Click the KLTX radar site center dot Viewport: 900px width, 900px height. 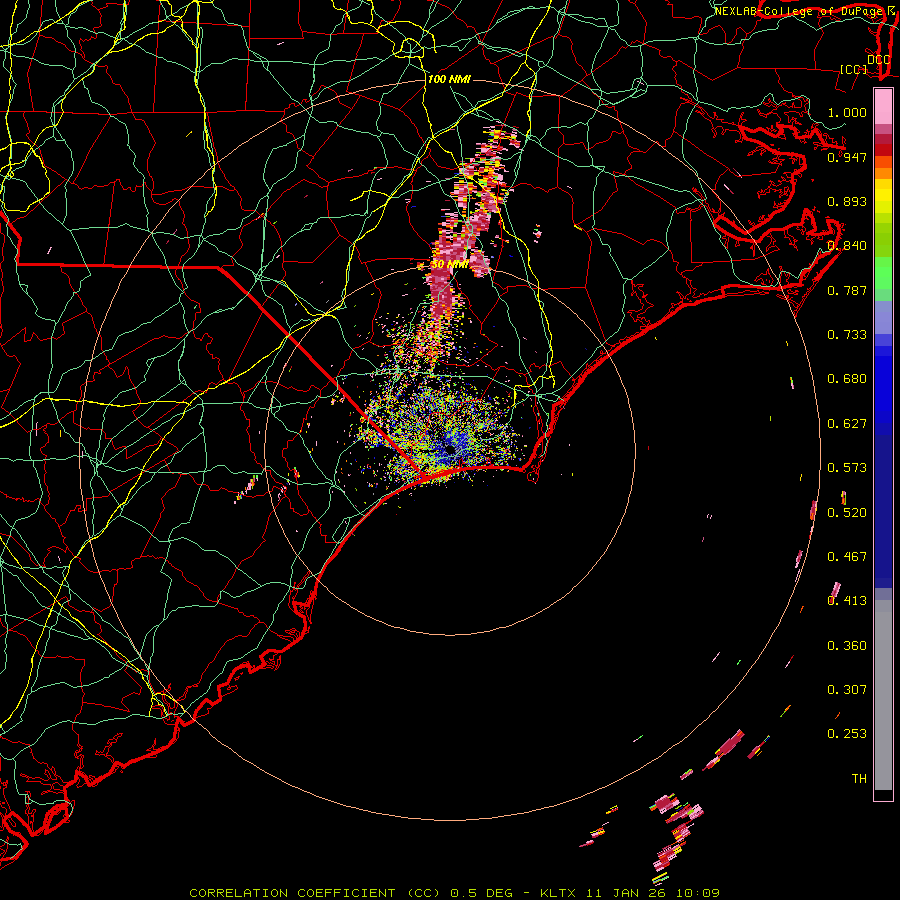click(x=450, y=449)
